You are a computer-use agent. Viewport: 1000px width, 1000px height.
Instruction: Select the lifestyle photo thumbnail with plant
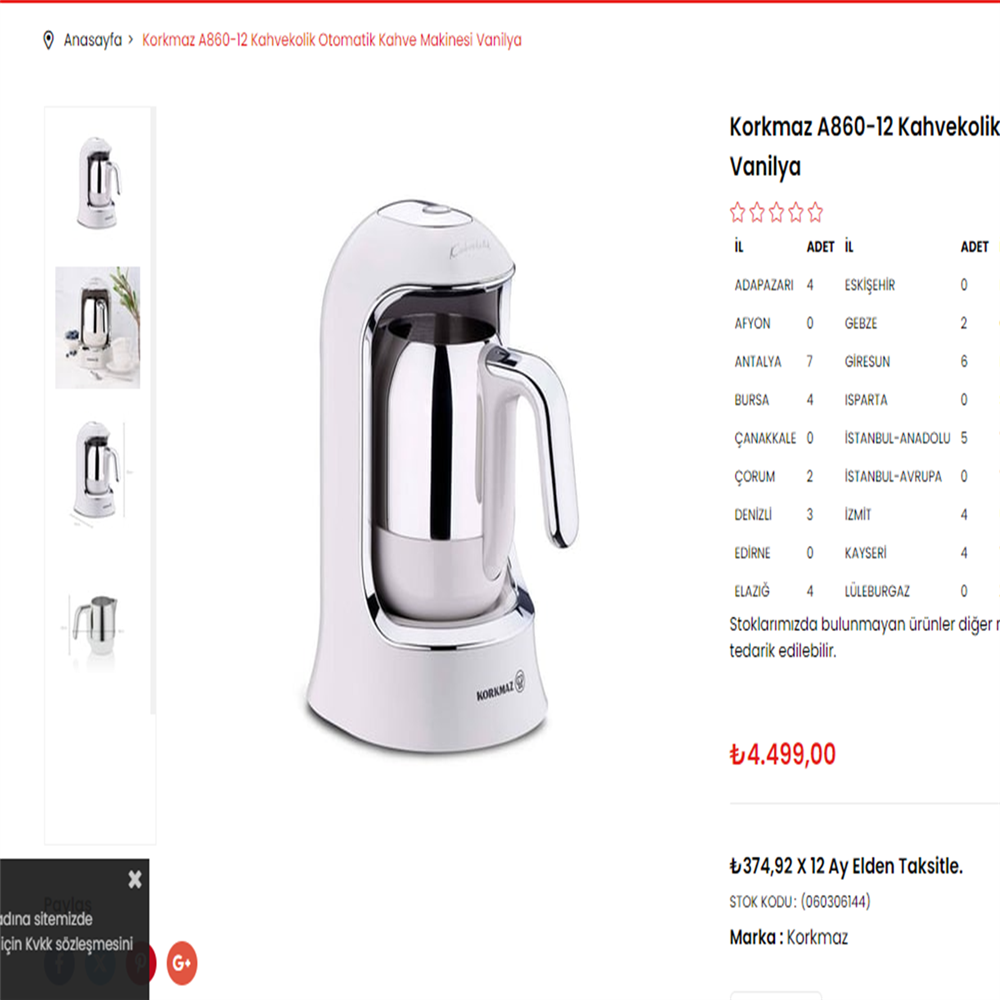click(98, 327)
